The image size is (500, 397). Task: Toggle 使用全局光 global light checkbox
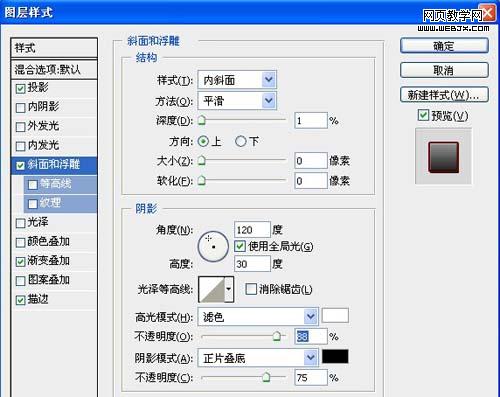240,246
